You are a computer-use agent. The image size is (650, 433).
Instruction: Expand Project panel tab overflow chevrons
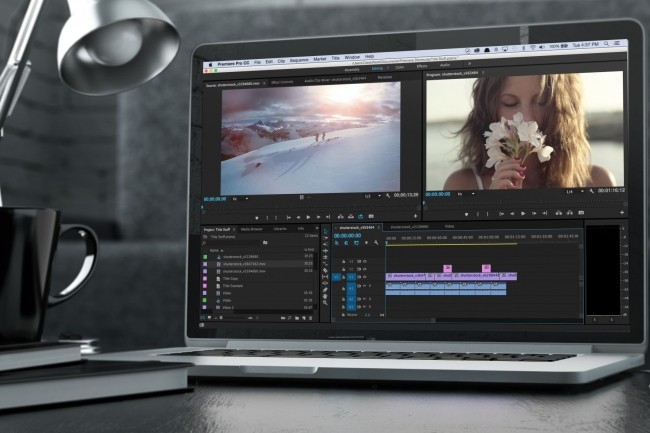pyautogui.click(x=317, y=228)
